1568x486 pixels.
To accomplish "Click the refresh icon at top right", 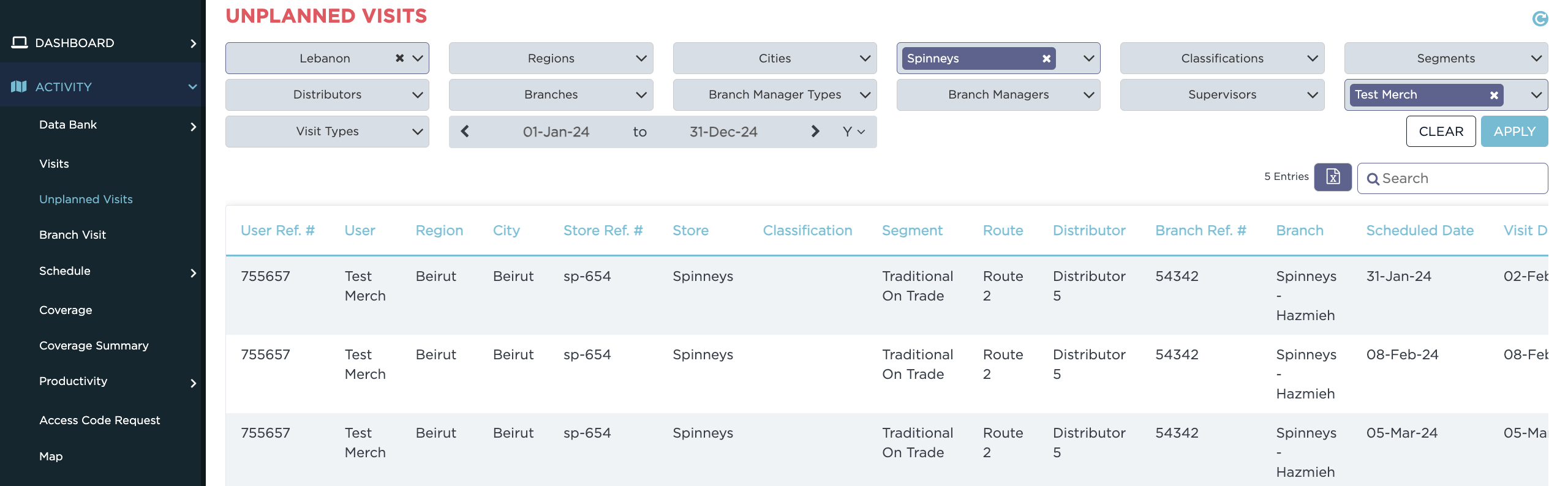I will pyautogui.click(x=1540, y=19).
